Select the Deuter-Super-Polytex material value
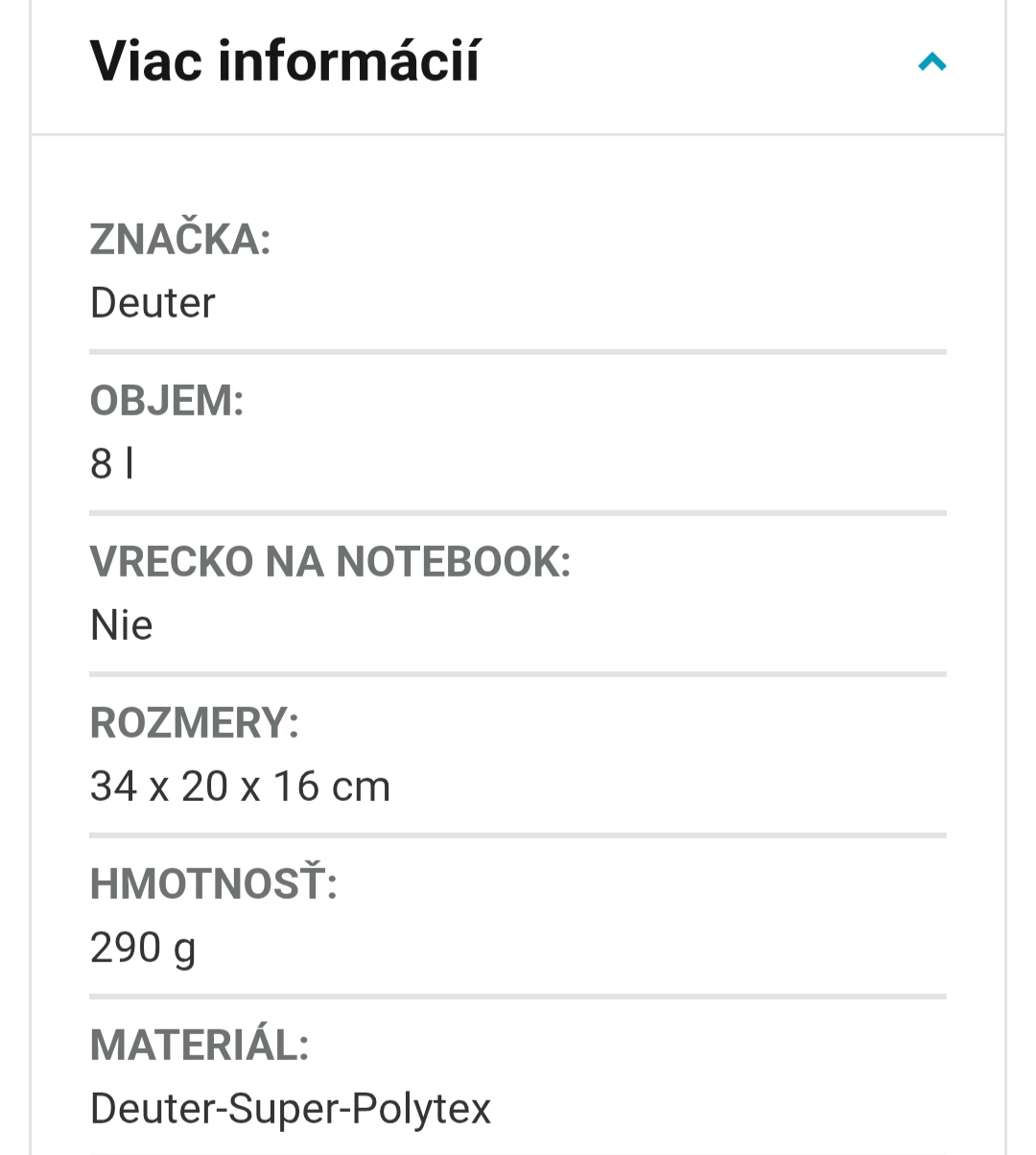 tap(290, 1109)
